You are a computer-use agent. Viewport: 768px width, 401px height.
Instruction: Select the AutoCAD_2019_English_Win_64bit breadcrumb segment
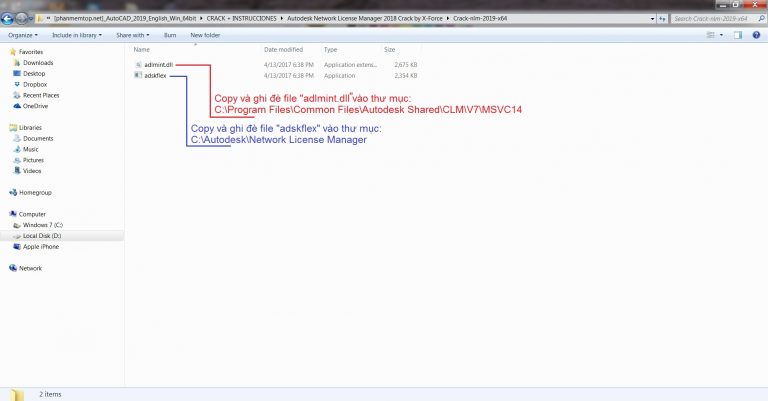click(x=124, y=19)
